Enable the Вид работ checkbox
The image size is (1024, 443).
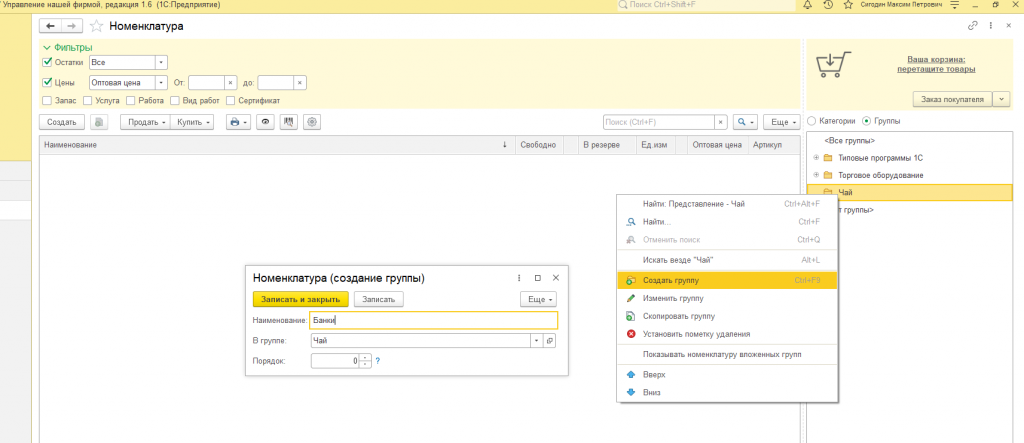[x=175, y=101]
